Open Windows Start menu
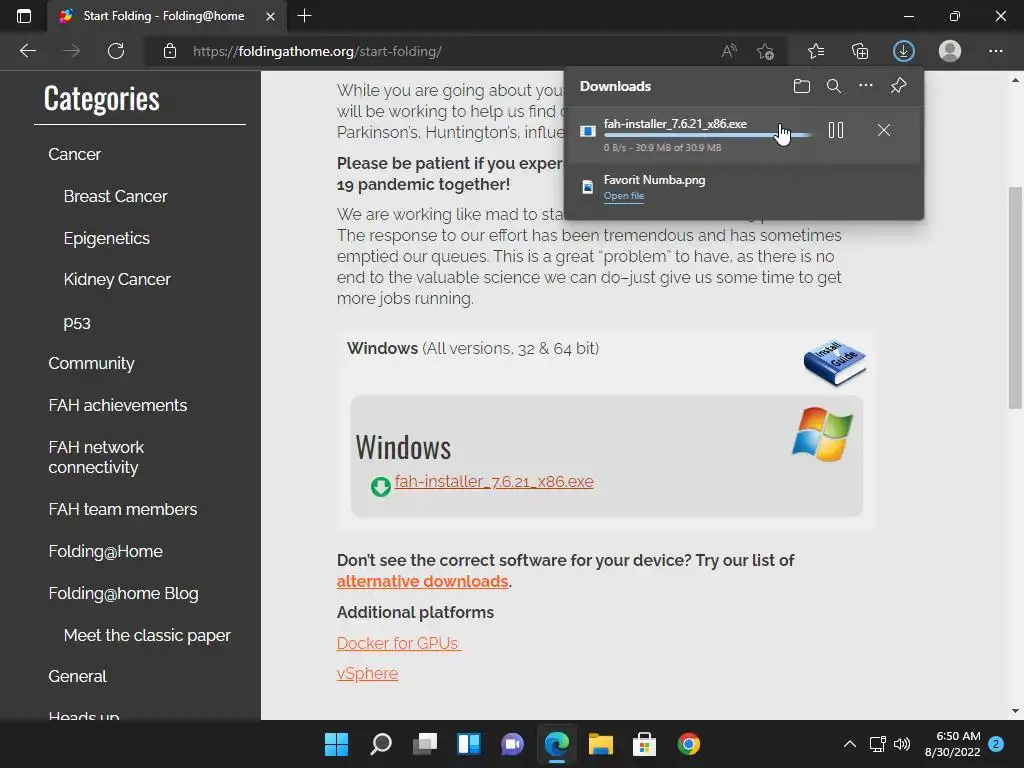1024x768 pixels. [x=336, y=744]
